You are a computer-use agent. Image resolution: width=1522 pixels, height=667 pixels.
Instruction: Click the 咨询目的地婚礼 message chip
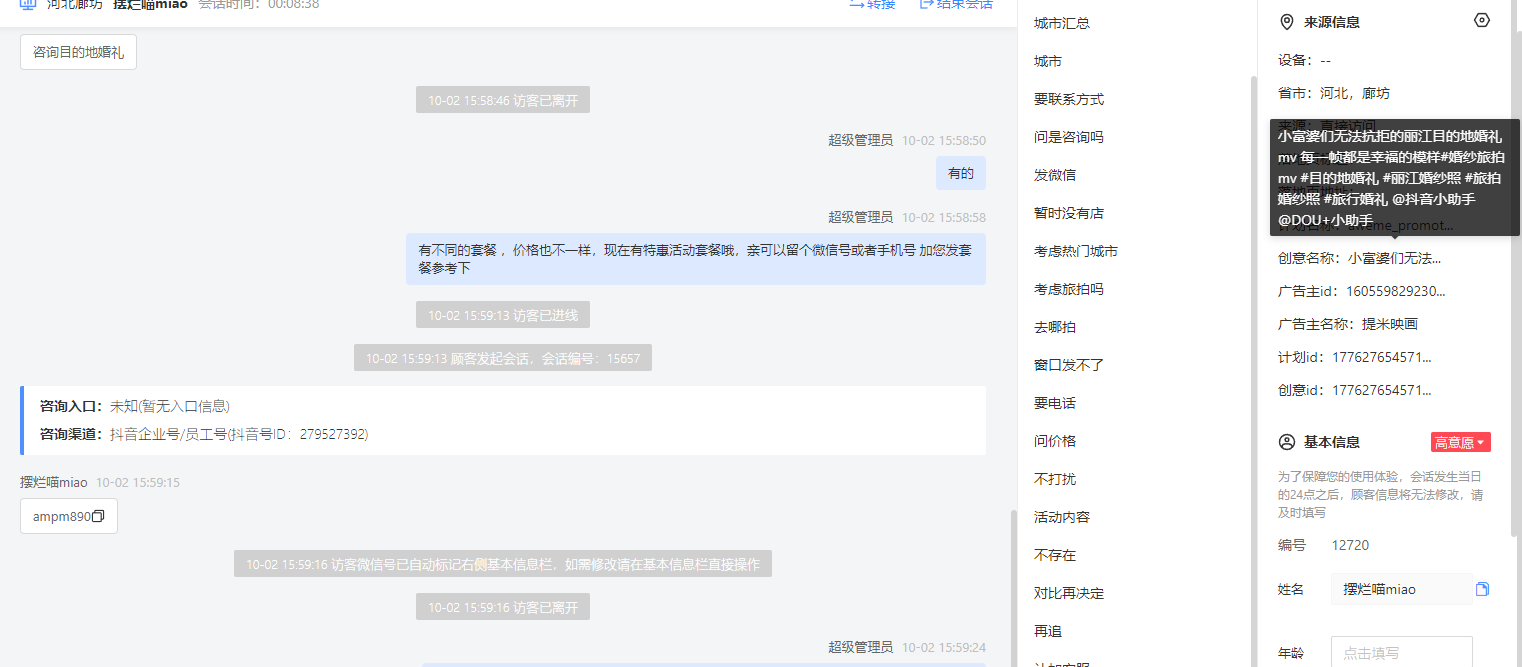pos(78,52)
